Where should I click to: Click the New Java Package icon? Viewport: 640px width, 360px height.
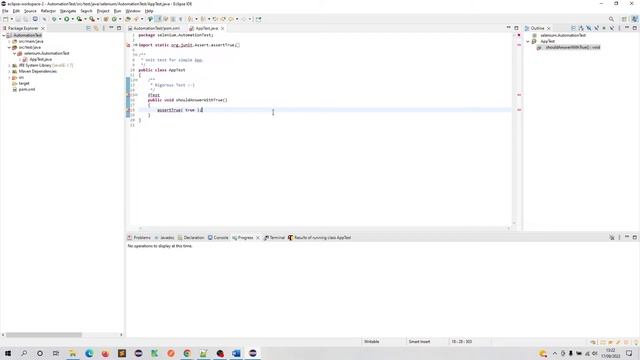pyautogui.click(x=106, y=19)
